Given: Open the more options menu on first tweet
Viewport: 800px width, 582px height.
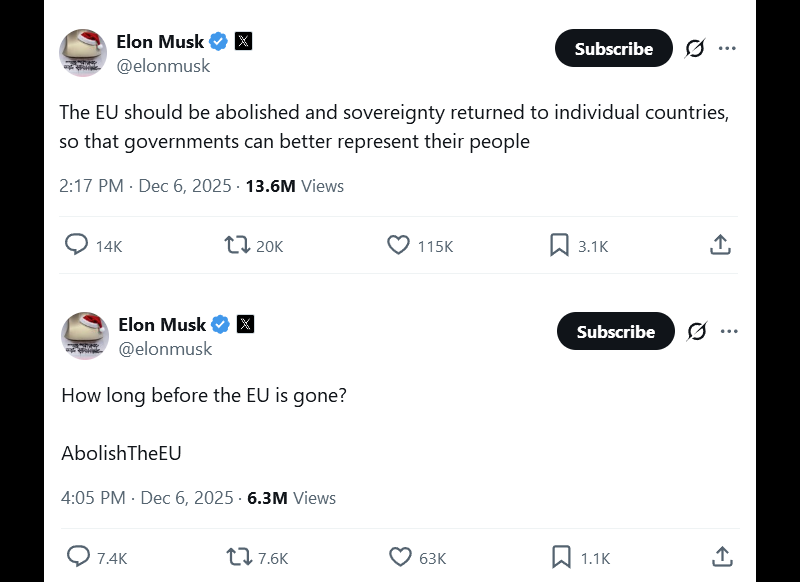Looking at the screenshot, I should click(x=728, y=48).
